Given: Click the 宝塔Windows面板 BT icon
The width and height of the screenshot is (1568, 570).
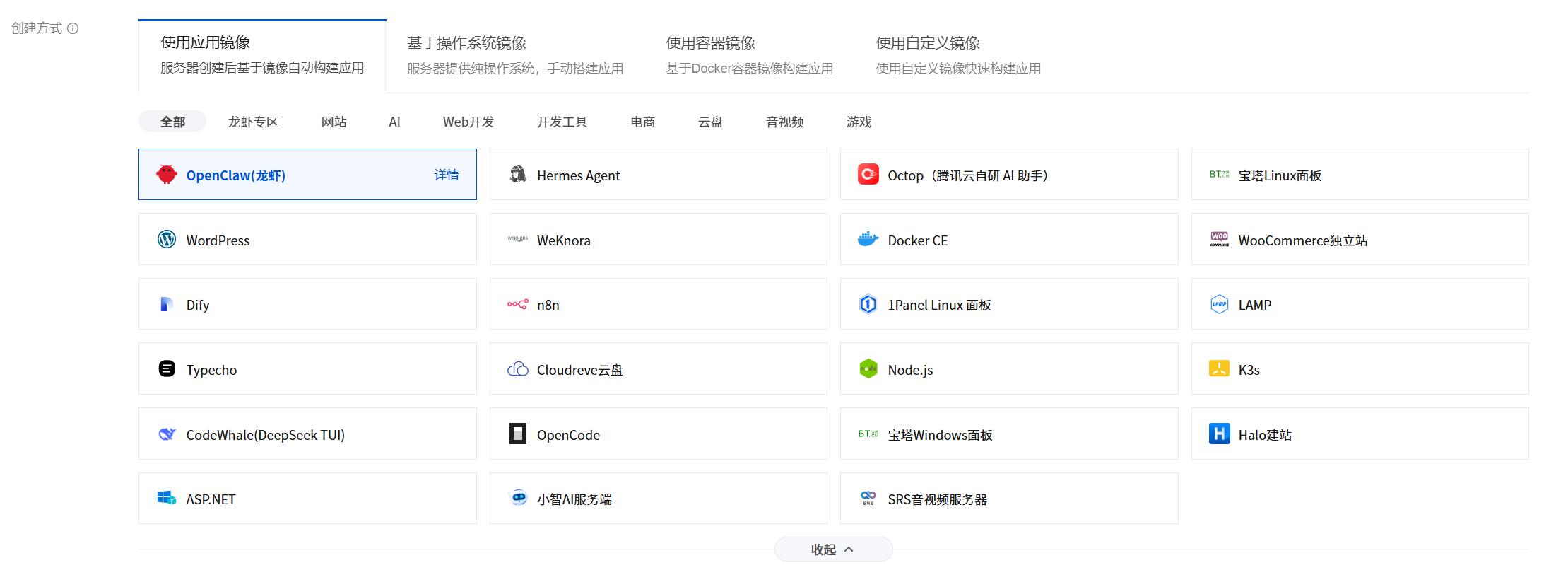Looking at the screenshot, I should point(868,434).
